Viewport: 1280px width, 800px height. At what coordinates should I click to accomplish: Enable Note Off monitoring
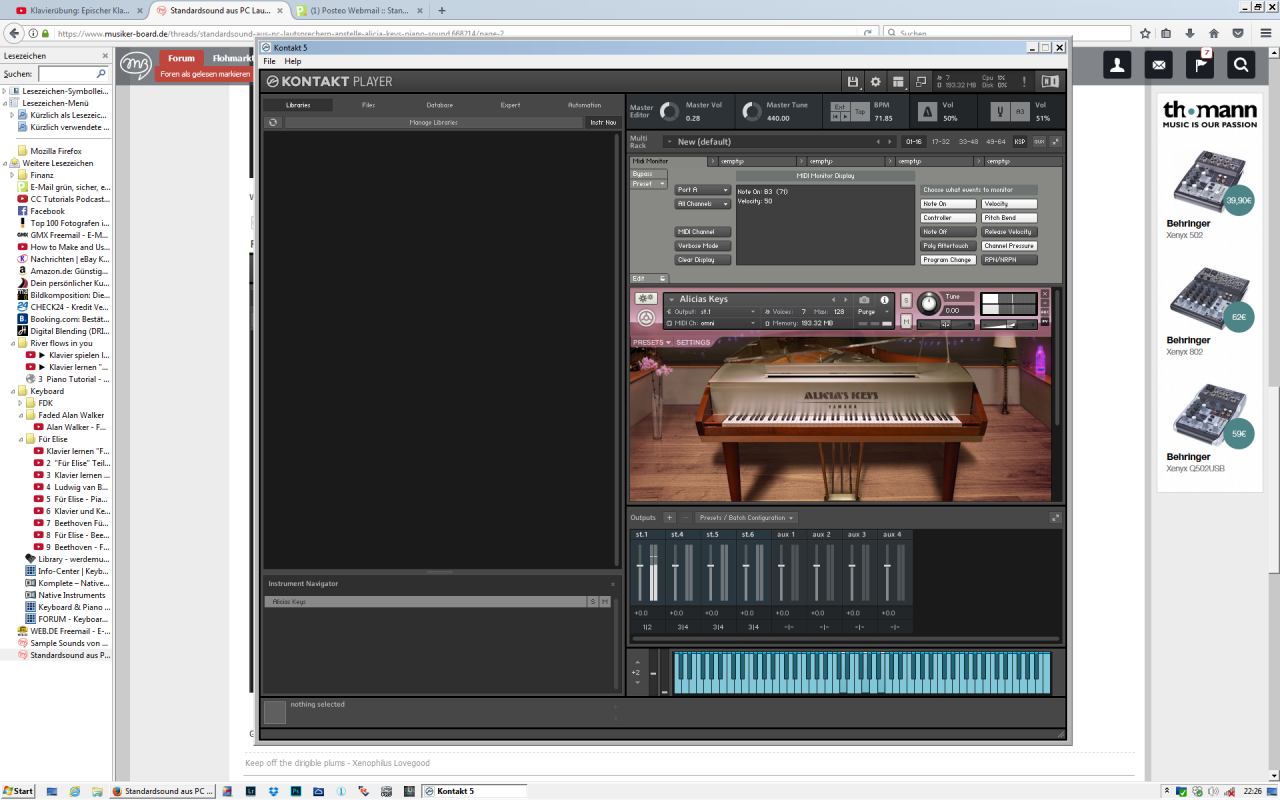(948, 232)
